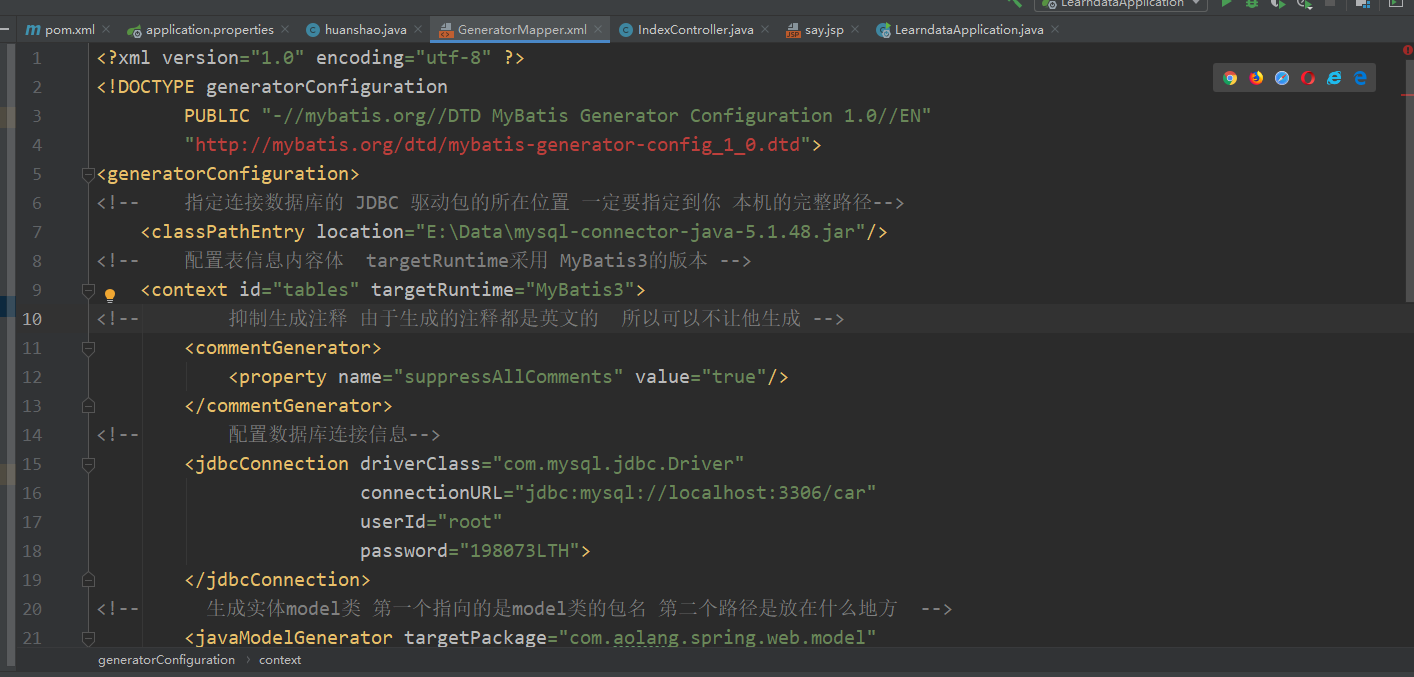
Task: Click the "tables" id value on line 9
Action: (x=316, y=290)
